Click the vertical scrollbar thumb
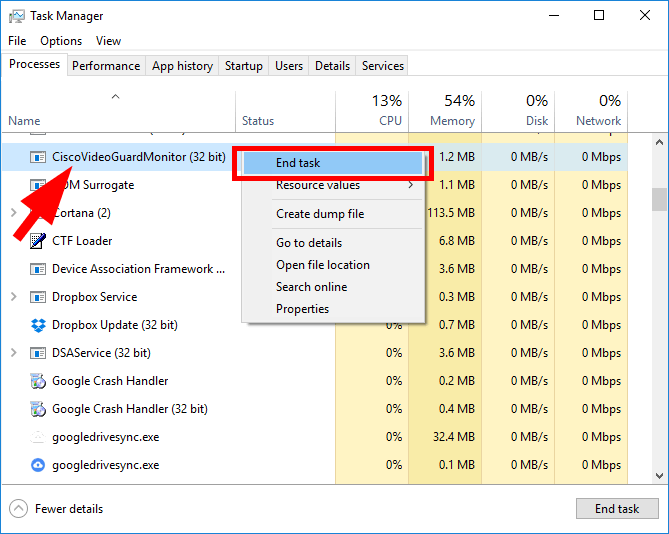669x534 pixels. (x=660, y=199)
